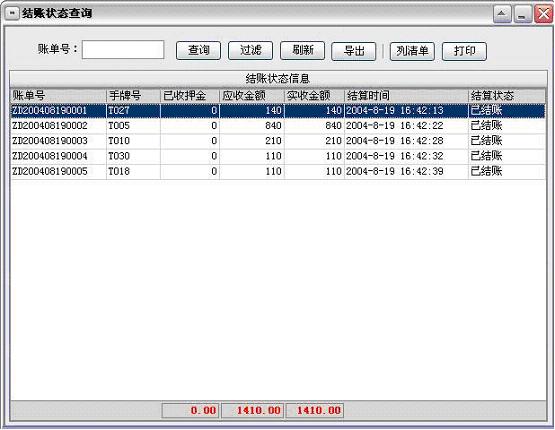Image resolution: width=555 pixels, height=430 pixels.
Task: Sort by 手牌号 column header
Action: (x=133, y=96)
